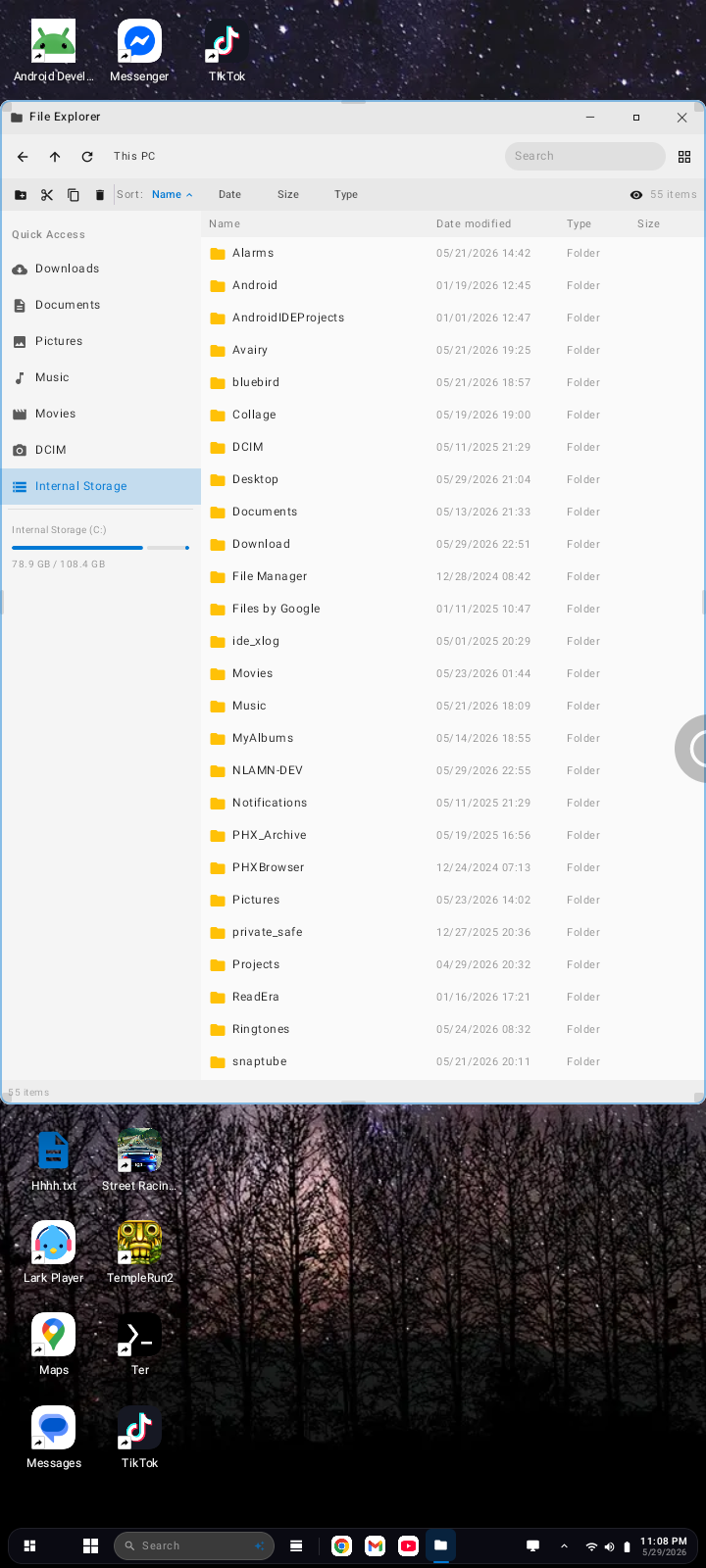The image size is (706, 1568).
Task: Click the Internal Storage usage bar
Action: coord(100,548)
